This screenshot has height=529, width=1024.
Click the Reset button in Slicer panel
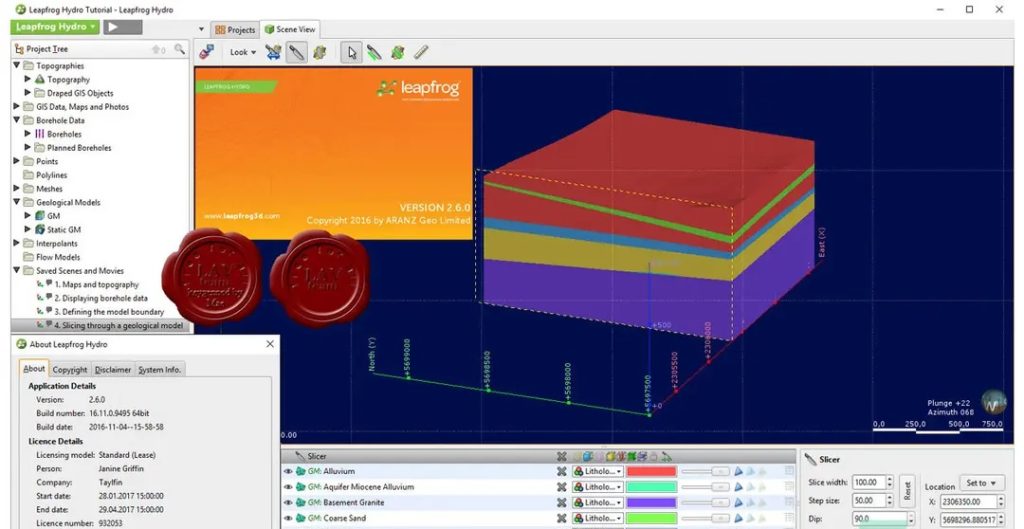click(906, 490)
